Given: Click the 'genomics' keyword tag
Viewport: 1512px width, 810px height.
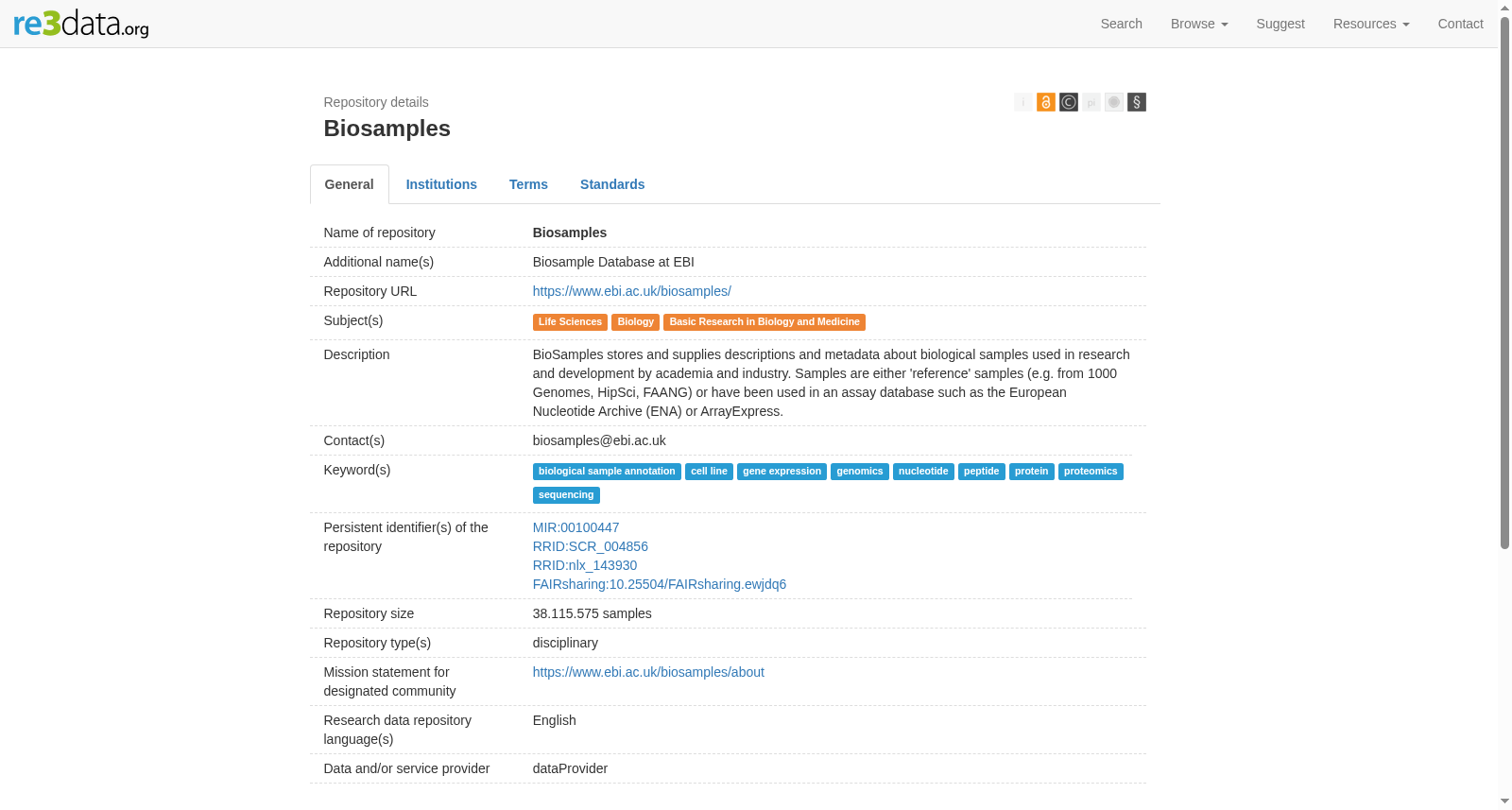Looking at the screenshot, I should click(x=860, y=472).
